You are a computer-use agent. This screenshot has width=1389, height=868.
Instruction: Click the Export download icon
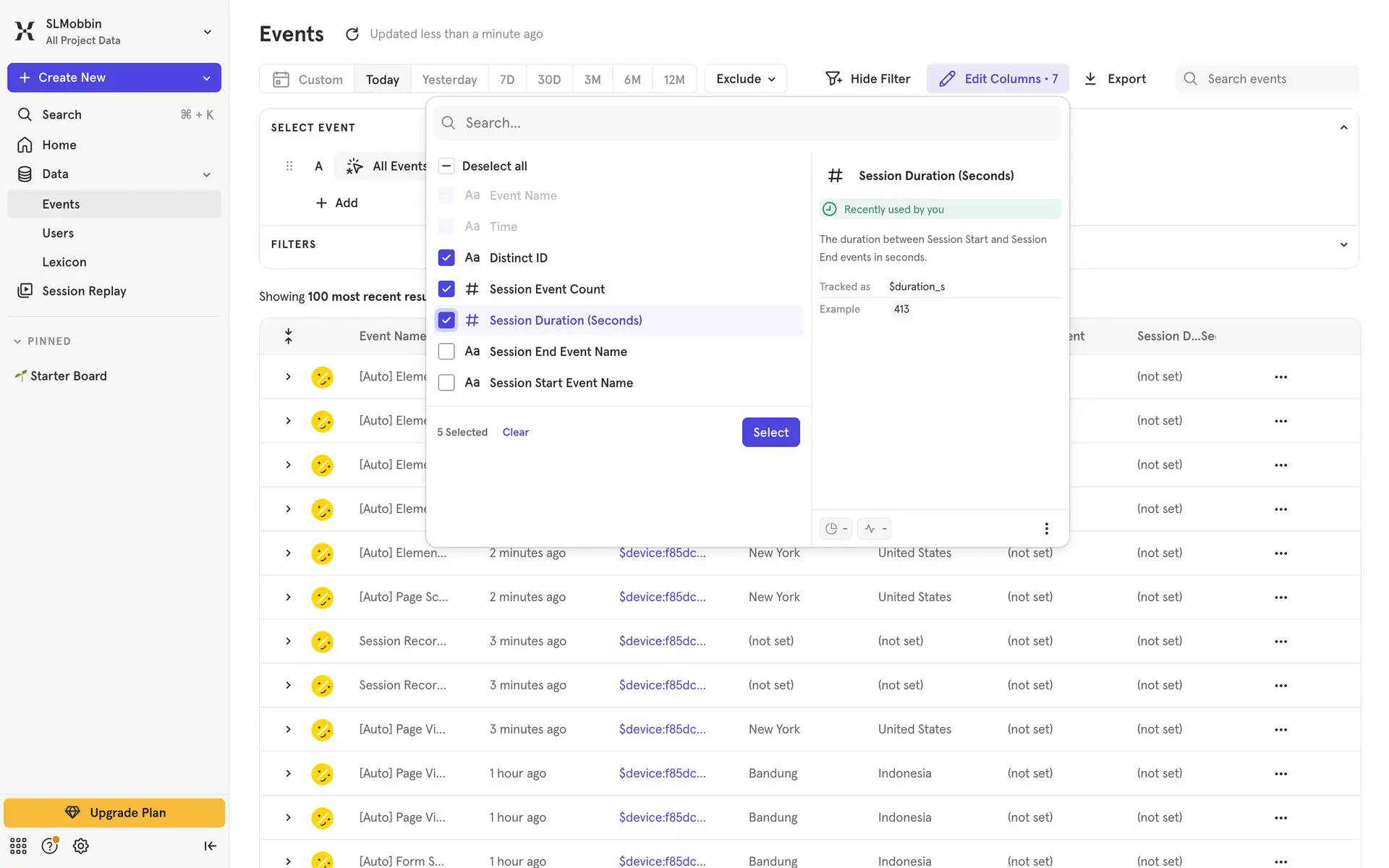(1090, 79)
